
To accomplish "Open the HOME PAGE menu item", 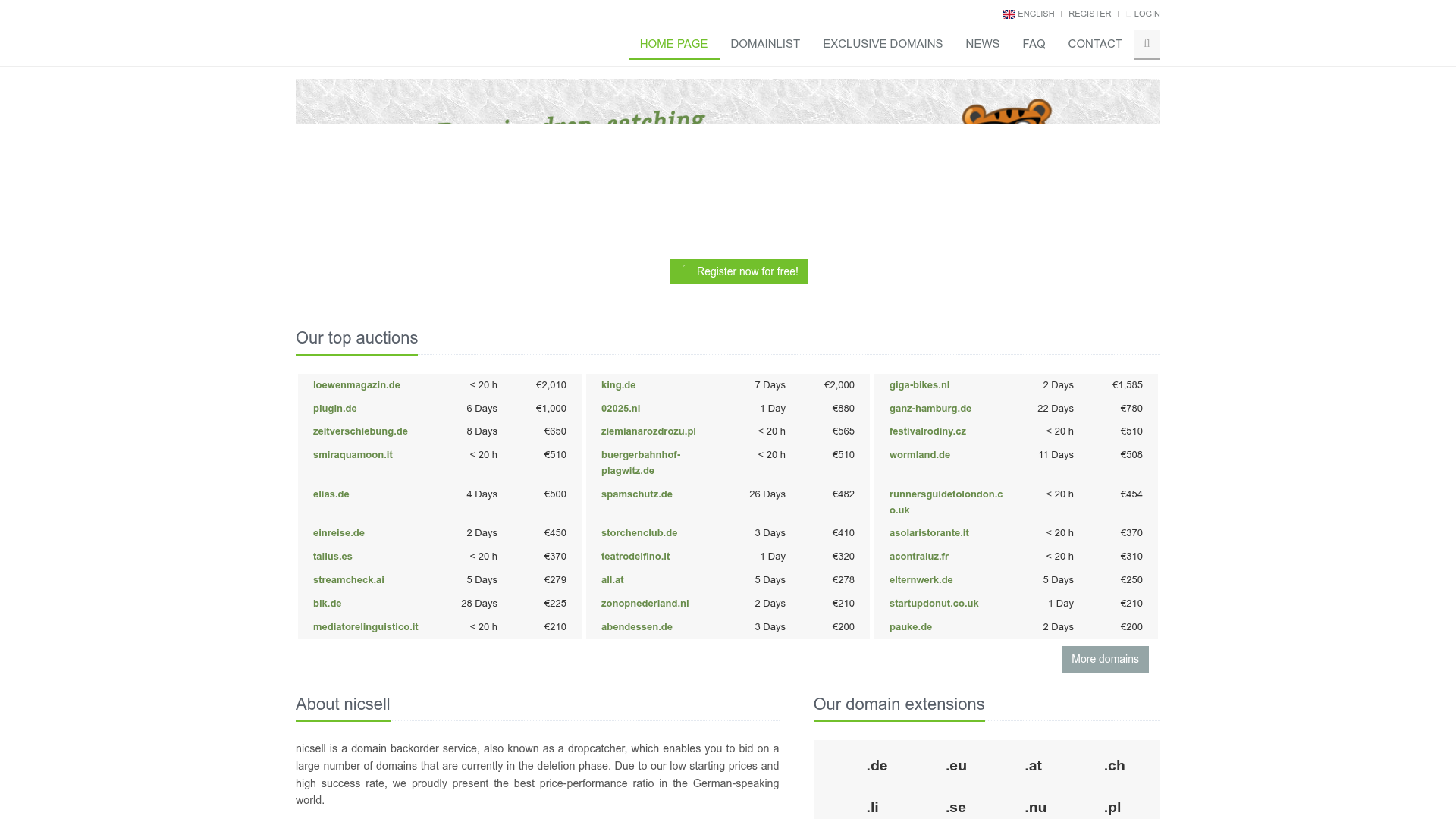I will click(673, 44).
